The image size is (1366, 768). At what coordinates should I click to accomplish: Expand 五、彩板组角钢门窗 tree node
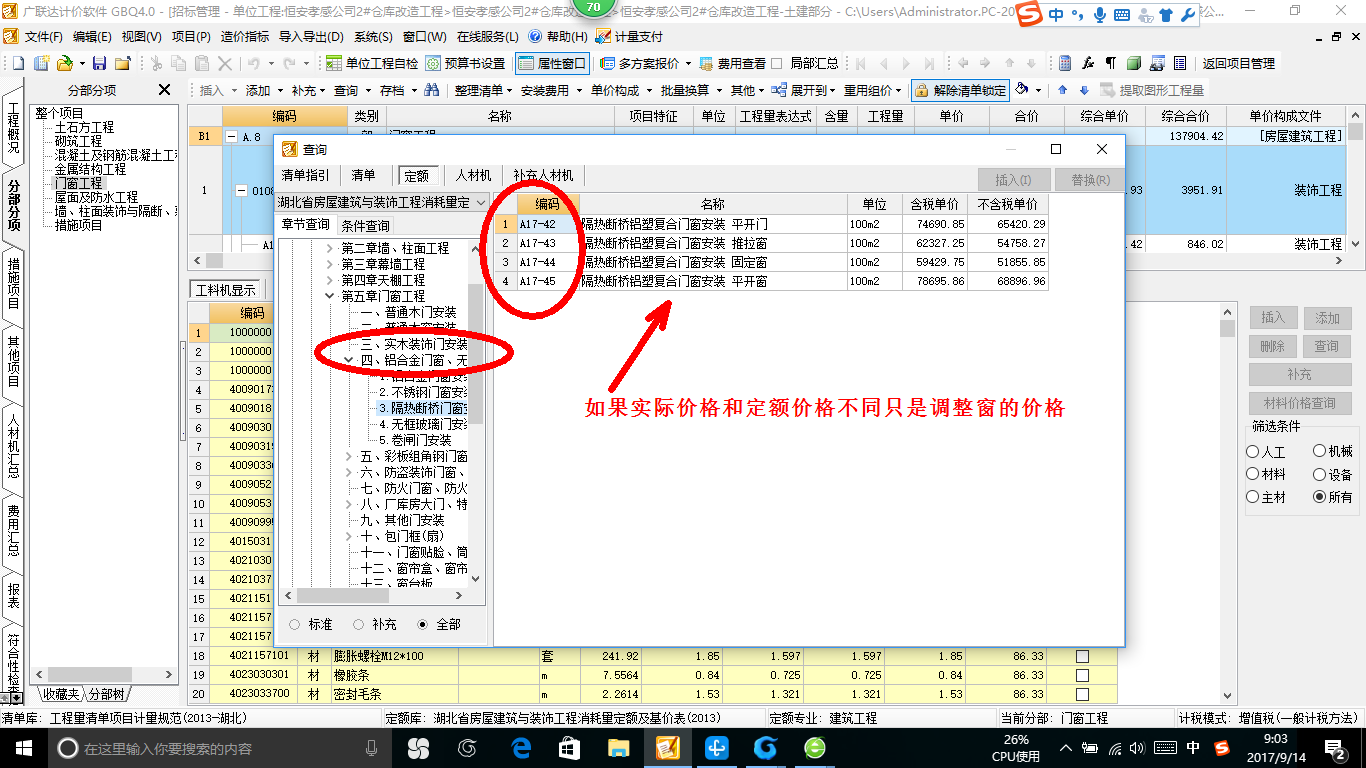tap(349, 456)
